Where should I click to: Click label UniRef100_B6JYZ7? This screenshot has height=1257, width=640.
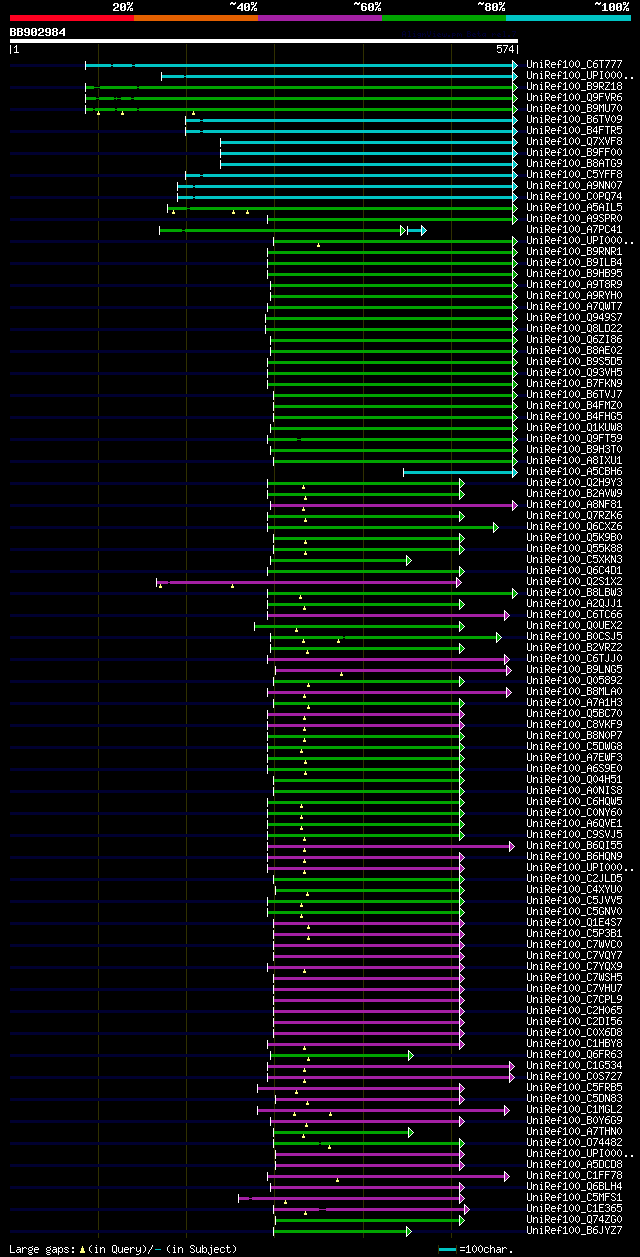click(x=574, y=1230)
